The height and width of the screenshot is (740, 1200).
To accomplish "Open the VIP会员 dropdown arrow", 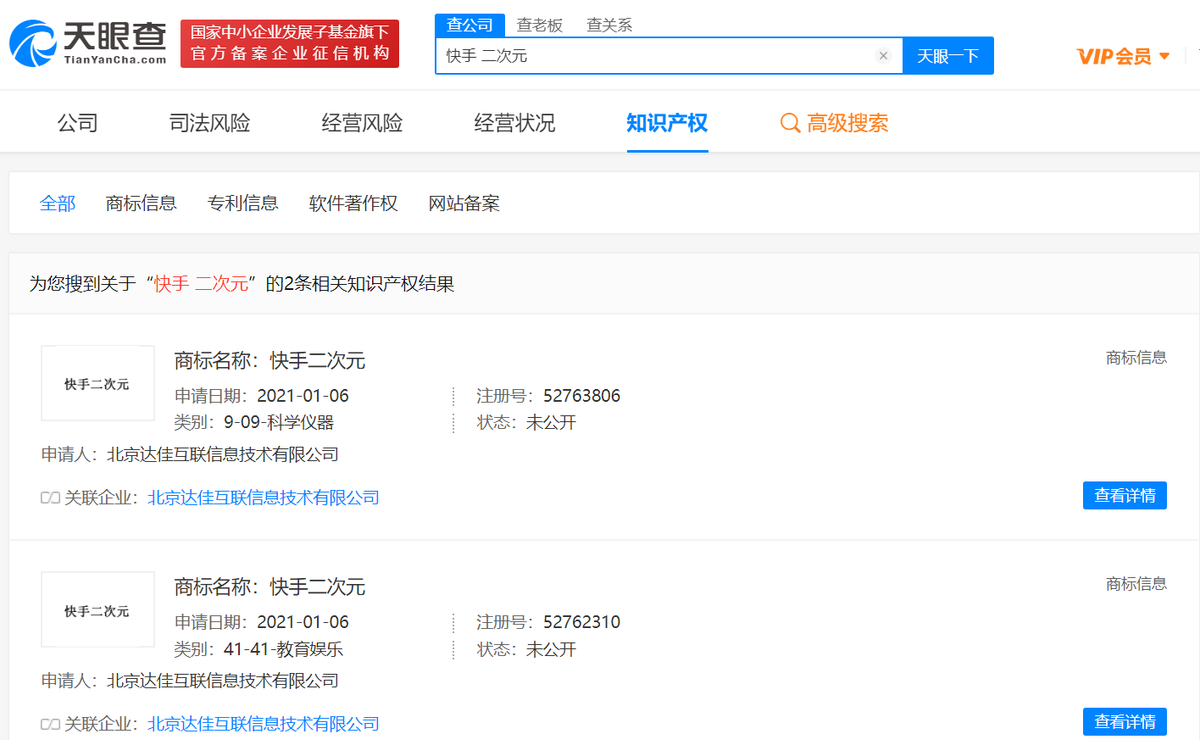I will coord(1164,57).
